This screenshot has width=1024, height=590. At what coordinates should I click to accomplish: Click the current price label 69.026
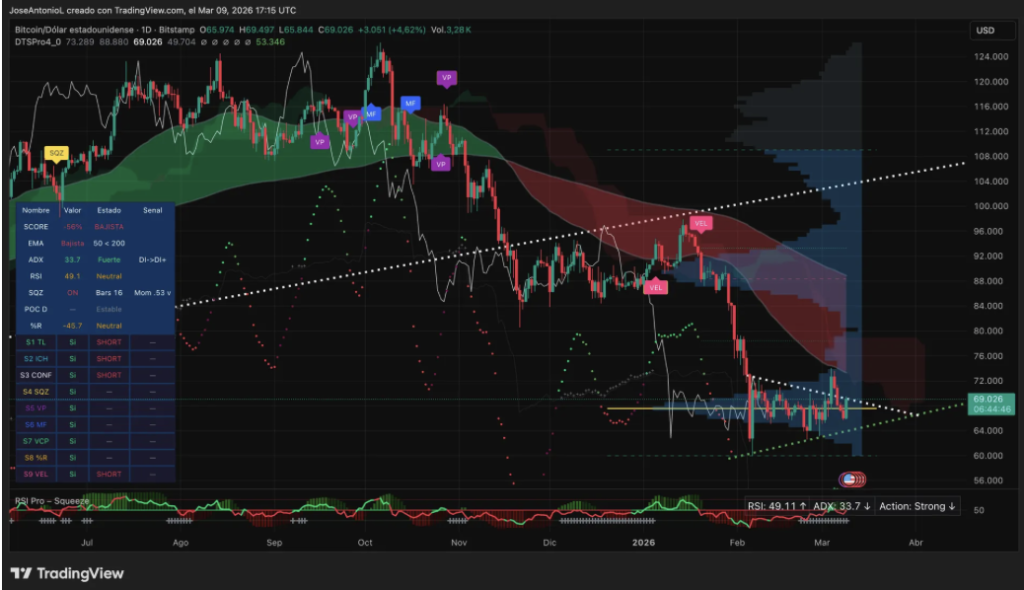point(988,399)
